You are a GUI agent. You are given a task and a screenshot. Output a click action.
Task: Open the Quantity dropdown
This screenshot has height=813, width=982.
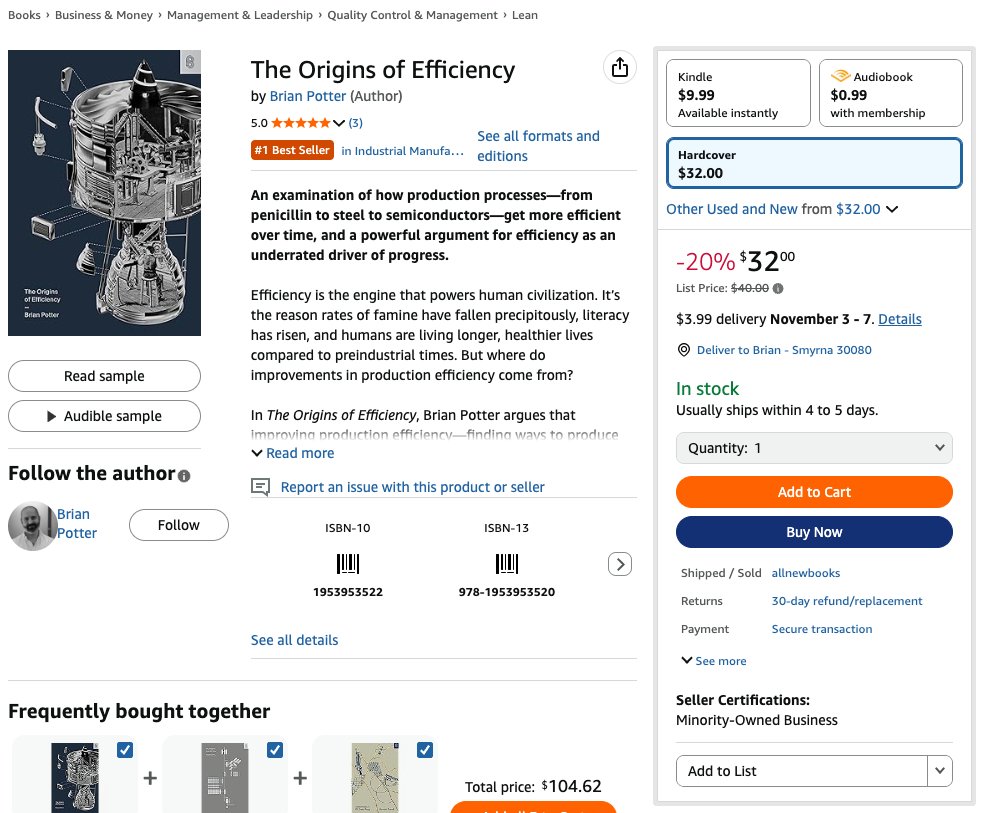pyautogui.click(x=814, y=448)
